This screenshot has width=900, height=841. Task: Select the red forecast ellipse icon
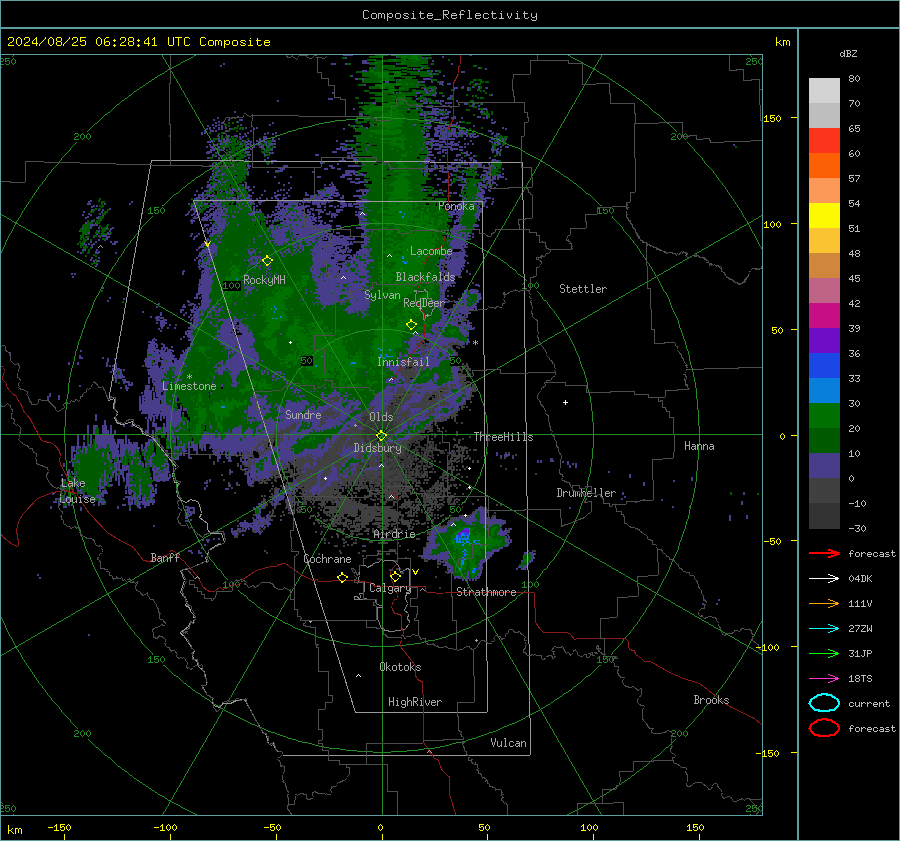pos(824,728)
